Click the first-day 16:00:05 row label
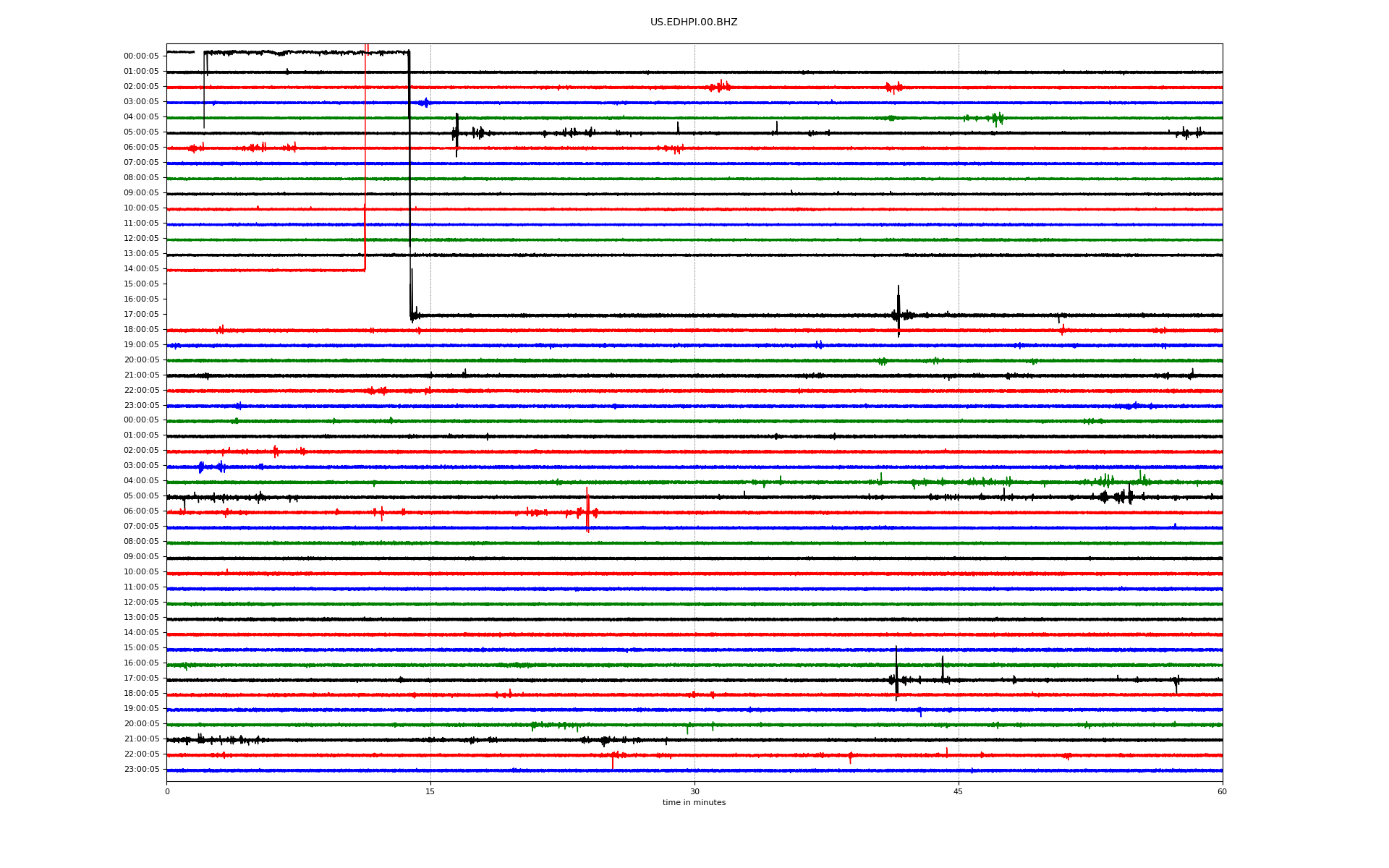 tap(141, 299)
